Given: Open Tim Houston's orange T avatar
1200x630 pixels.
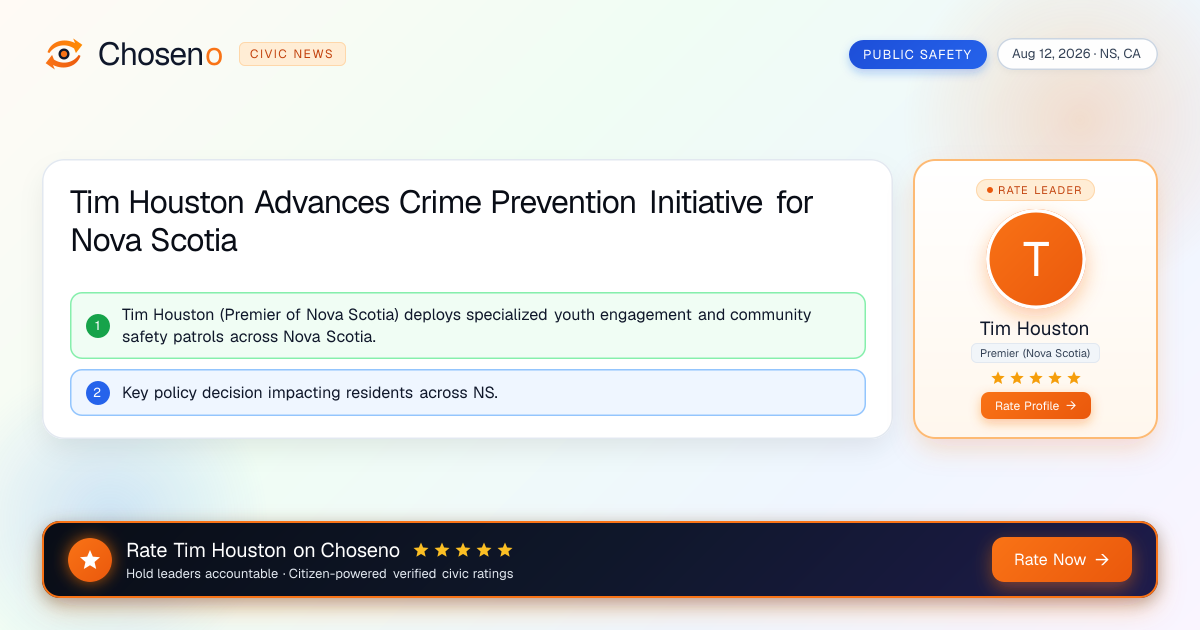Looking at the screenshot, I should pos(1035,259).
